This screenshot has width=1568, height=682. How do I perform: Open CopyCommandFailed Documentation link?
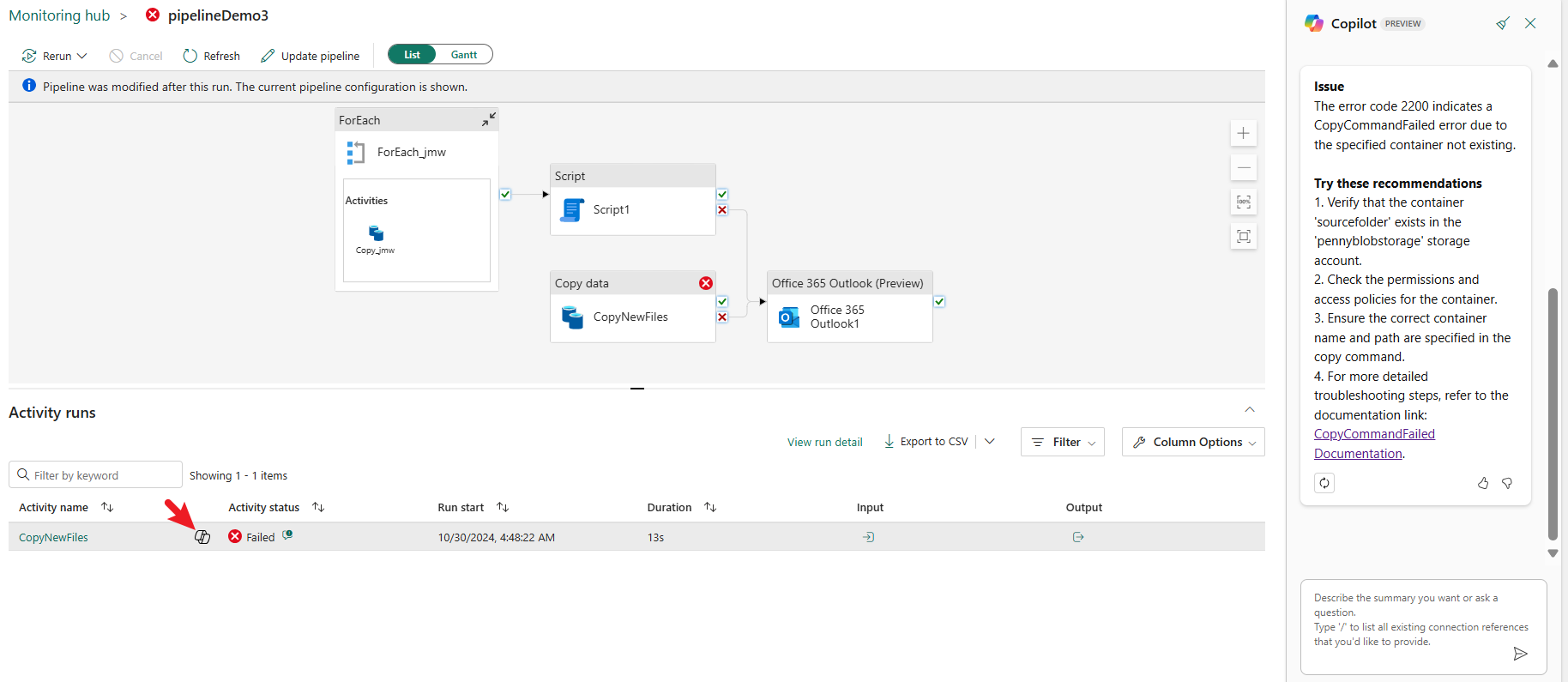click(1374, 444)
